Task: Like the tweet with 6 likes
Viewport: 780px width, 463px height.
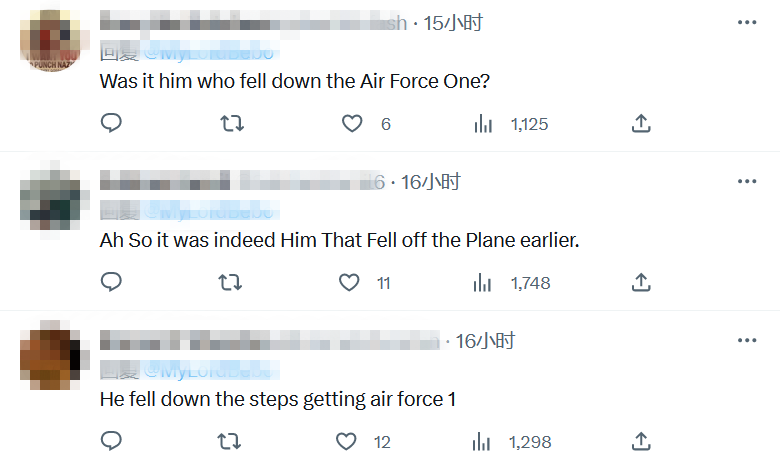Action: [351, 124]
